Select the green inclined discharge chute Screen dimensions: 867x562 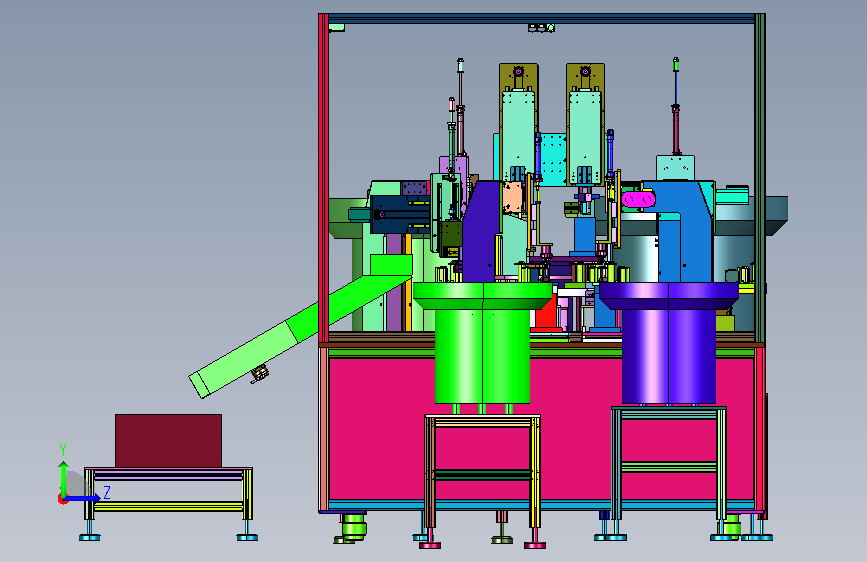tap(299, 326)
